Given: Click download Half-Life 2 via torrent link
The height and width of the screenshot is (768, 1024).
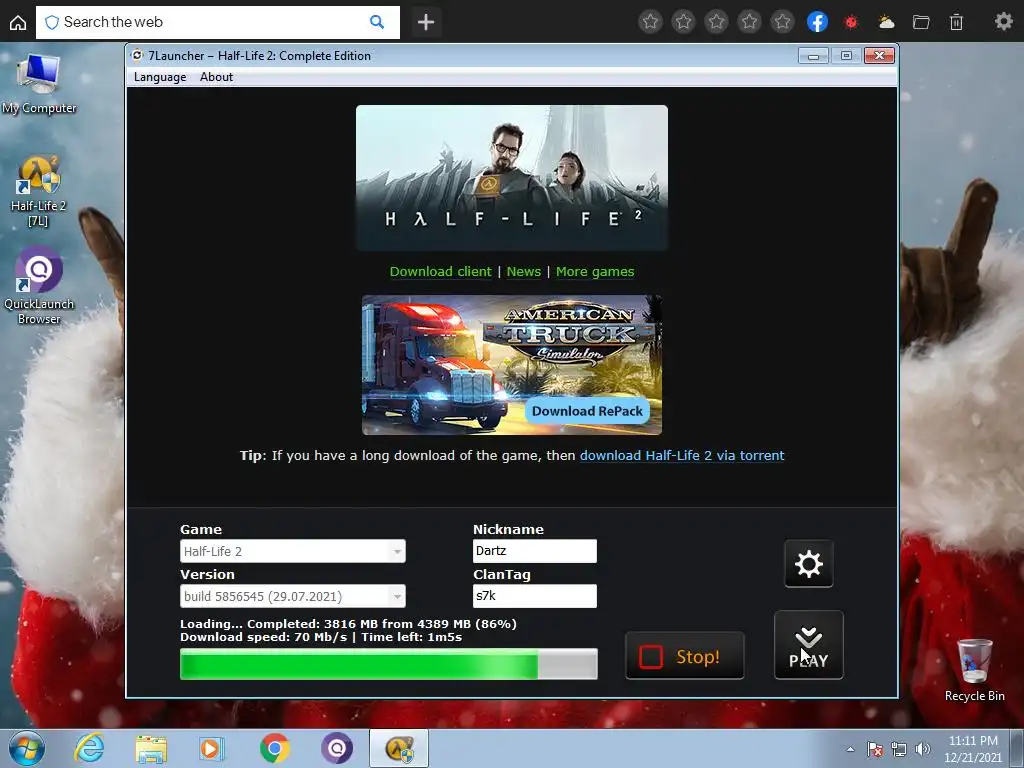Looking at the screenshot, I should coord(682,455).
